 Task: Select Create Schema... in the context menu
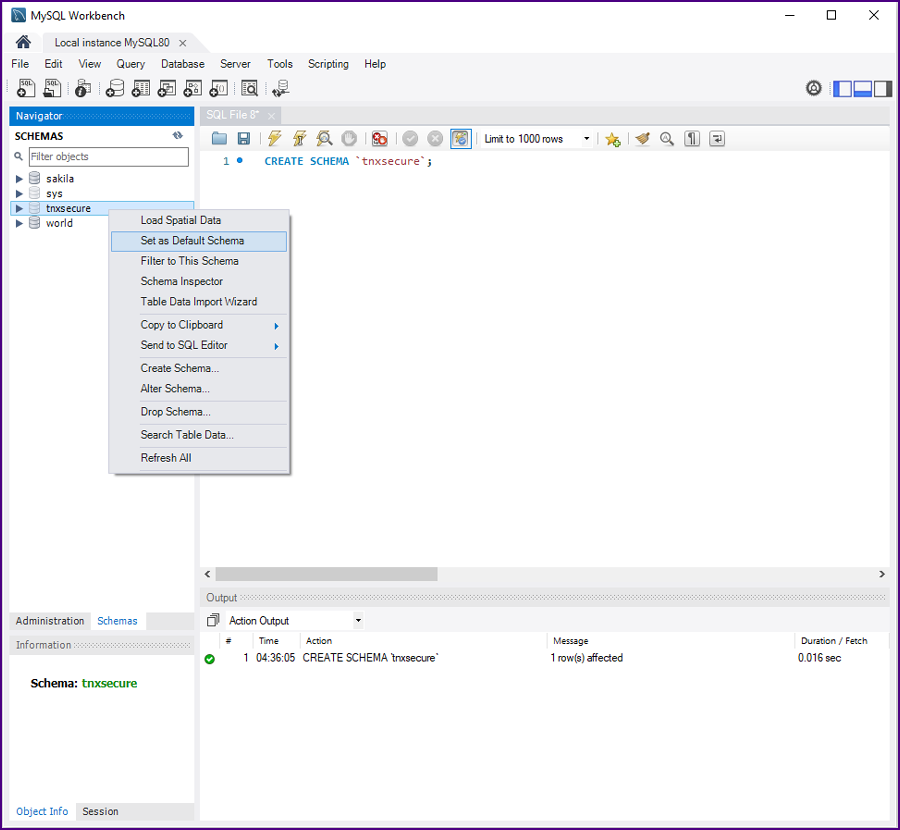click(x=199, y=369)
